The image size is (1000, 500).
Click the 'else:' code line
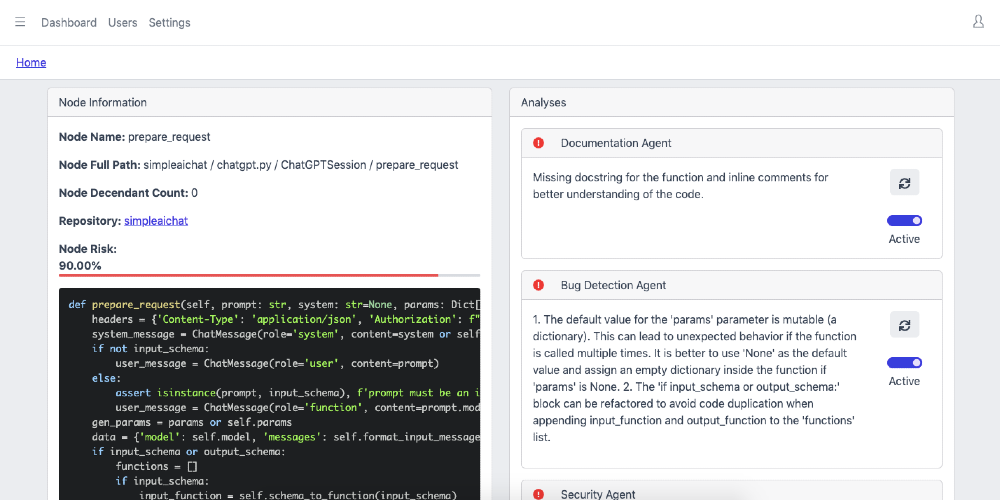click(106, 378)
